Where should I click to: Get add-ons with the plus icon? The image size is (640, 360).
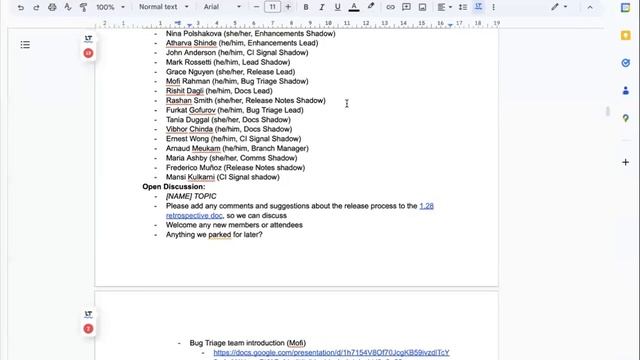(x=625, y=162)
